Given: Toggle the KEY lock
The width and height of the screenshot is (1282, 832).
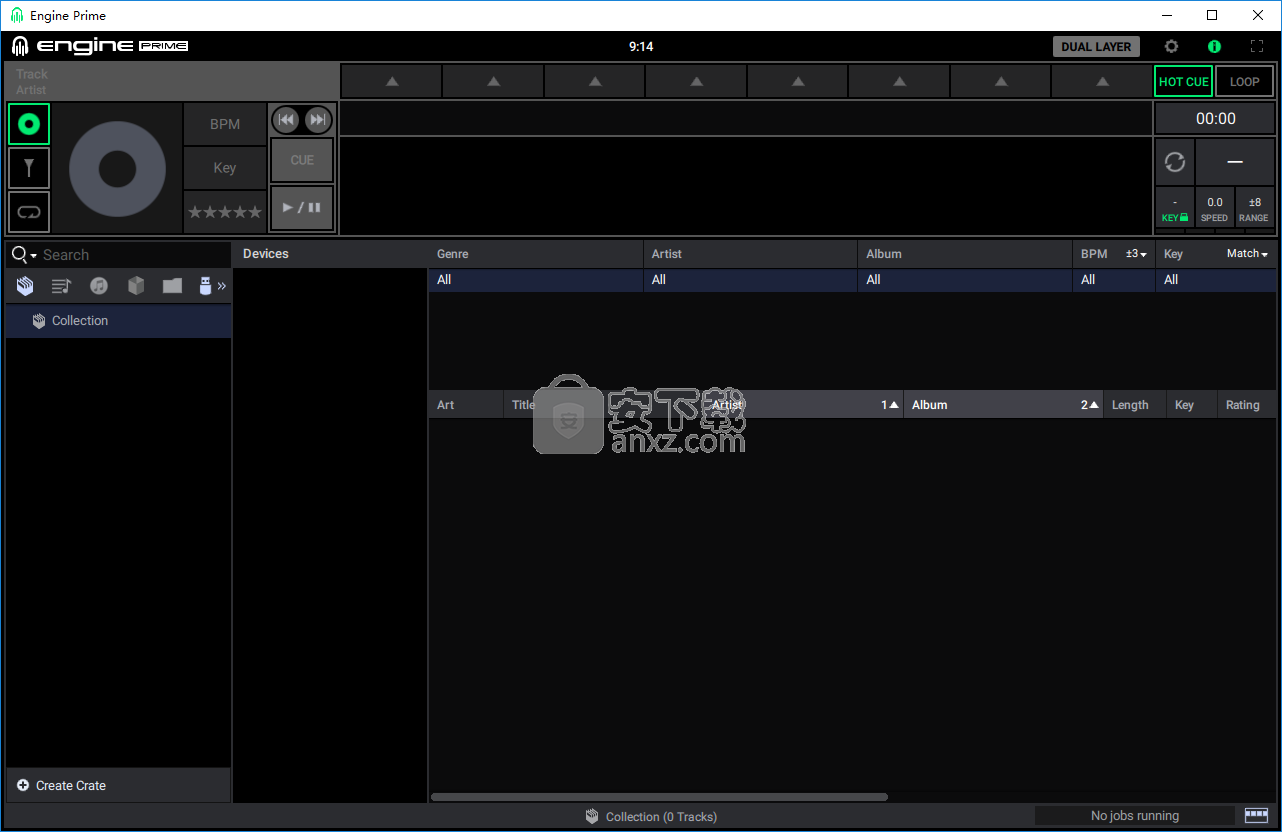Looking at the screenshot, I should [x=1175, y=208].
